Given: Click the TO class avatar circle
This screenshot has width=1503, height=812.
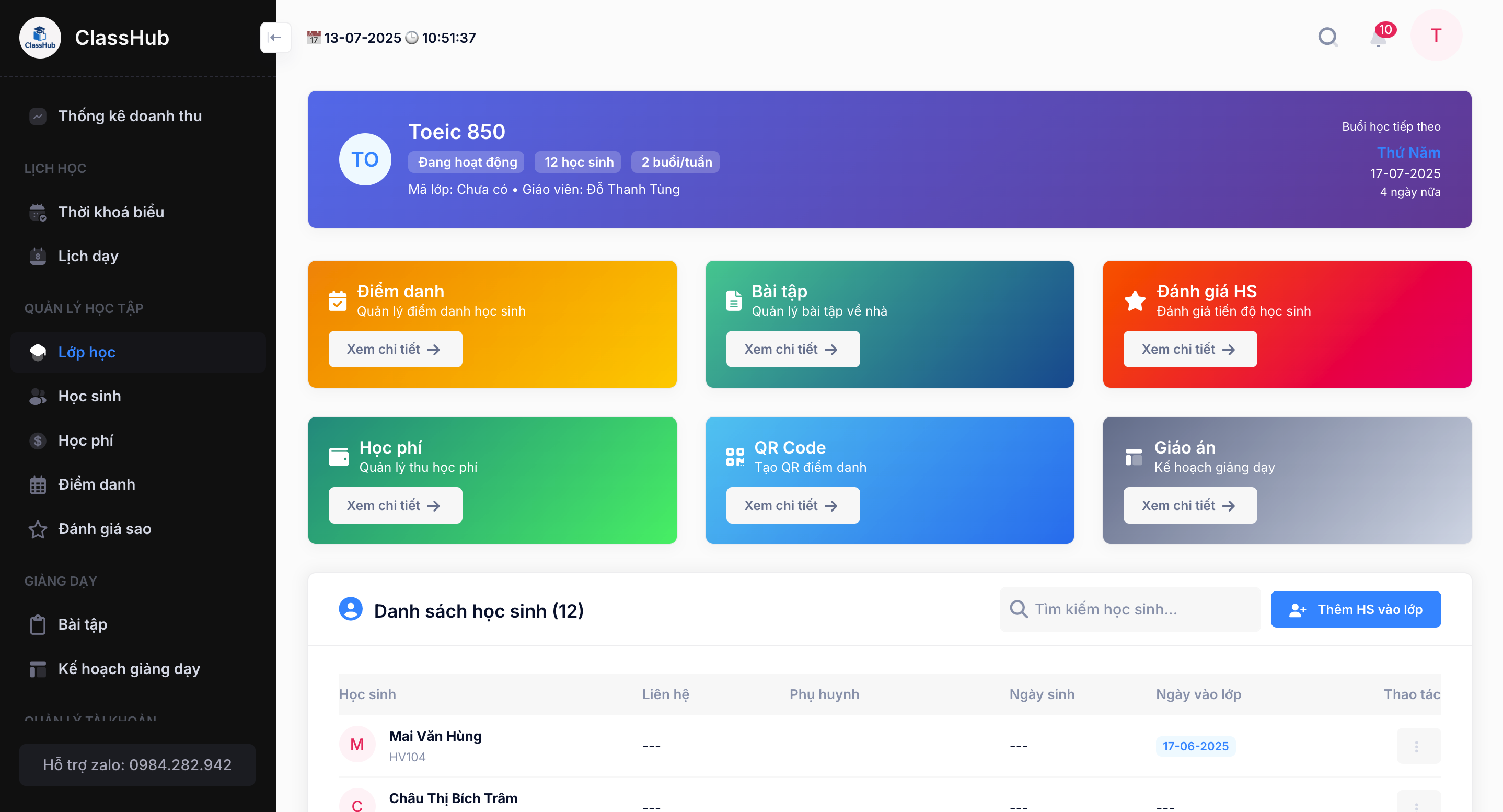Looking at the screenshot, I should (365, 159).
